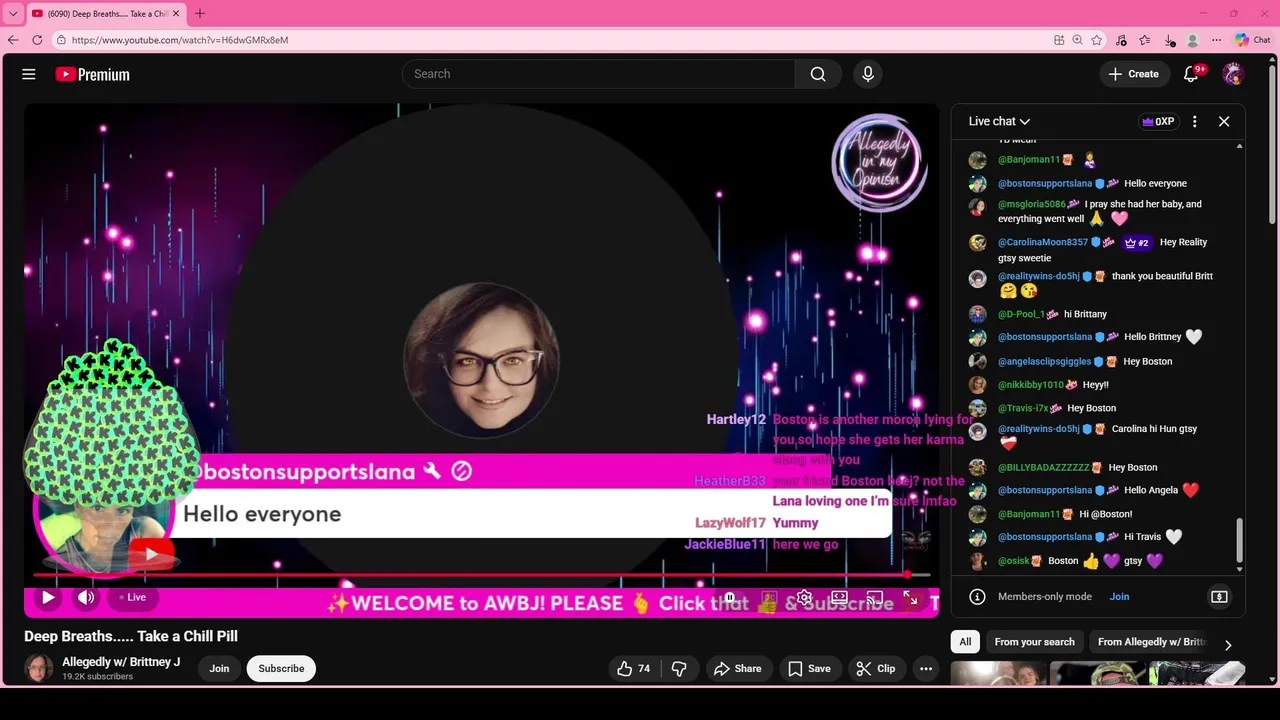Open browser zoom magnifier icon
Screen dimensions: 1280x720
click(1077, 40)
